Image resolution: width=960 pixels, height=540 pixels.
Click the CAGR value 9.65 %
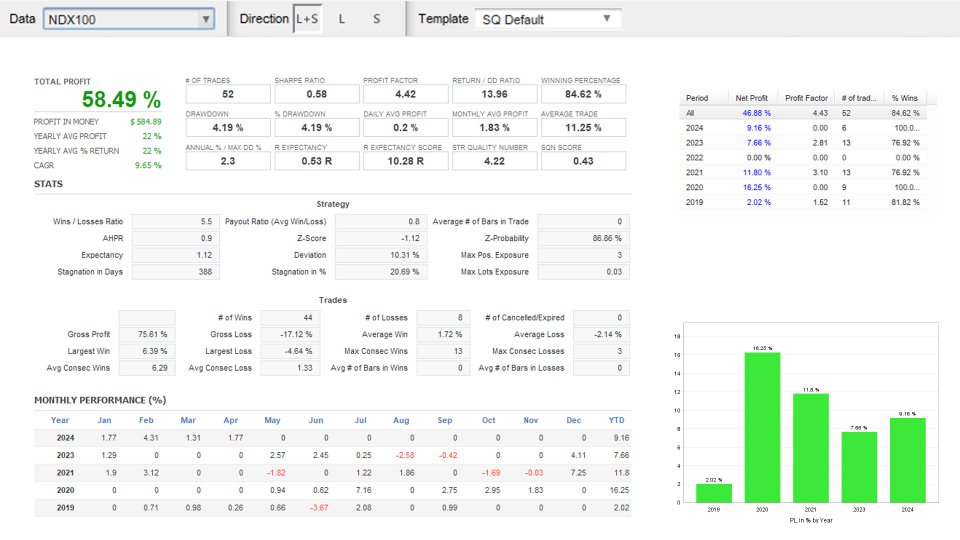[x=148, y=165]
